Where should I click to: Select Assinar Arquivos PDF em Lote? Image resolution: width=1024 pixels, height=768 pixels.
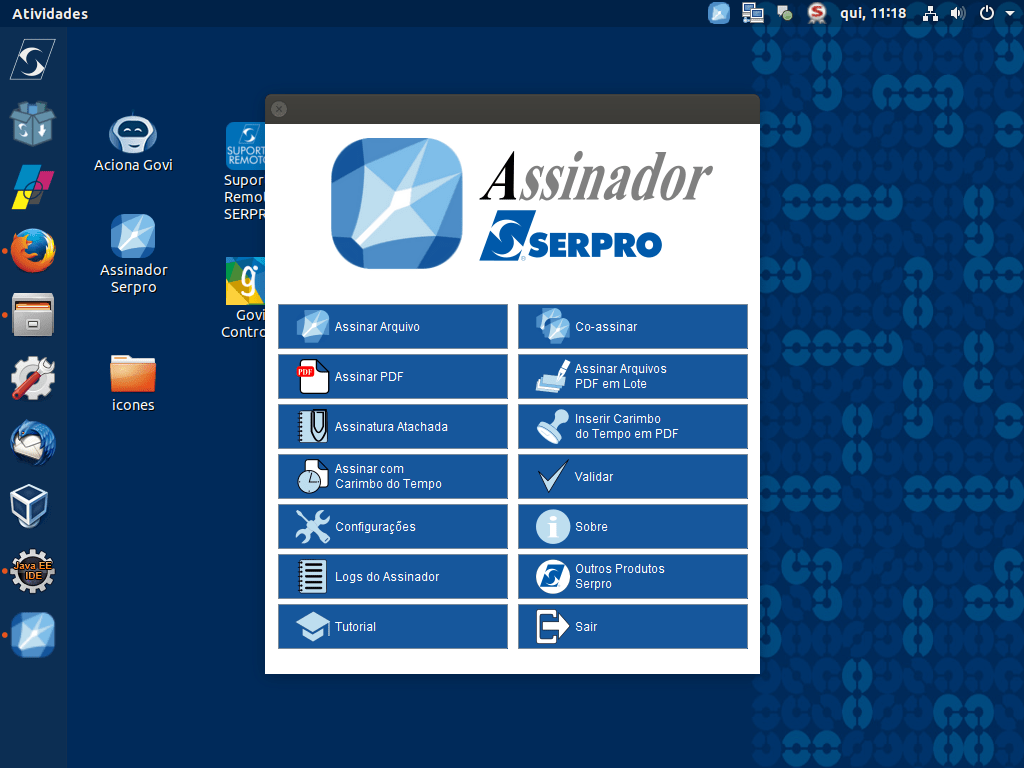click(x=633, y=377)
